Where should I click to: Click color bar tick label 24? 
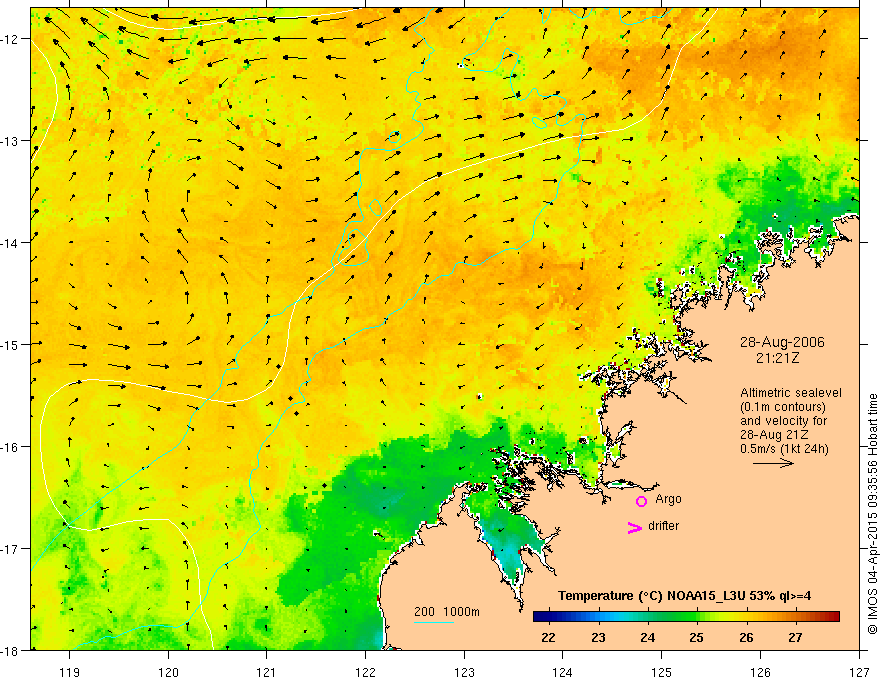coord(648,637)
